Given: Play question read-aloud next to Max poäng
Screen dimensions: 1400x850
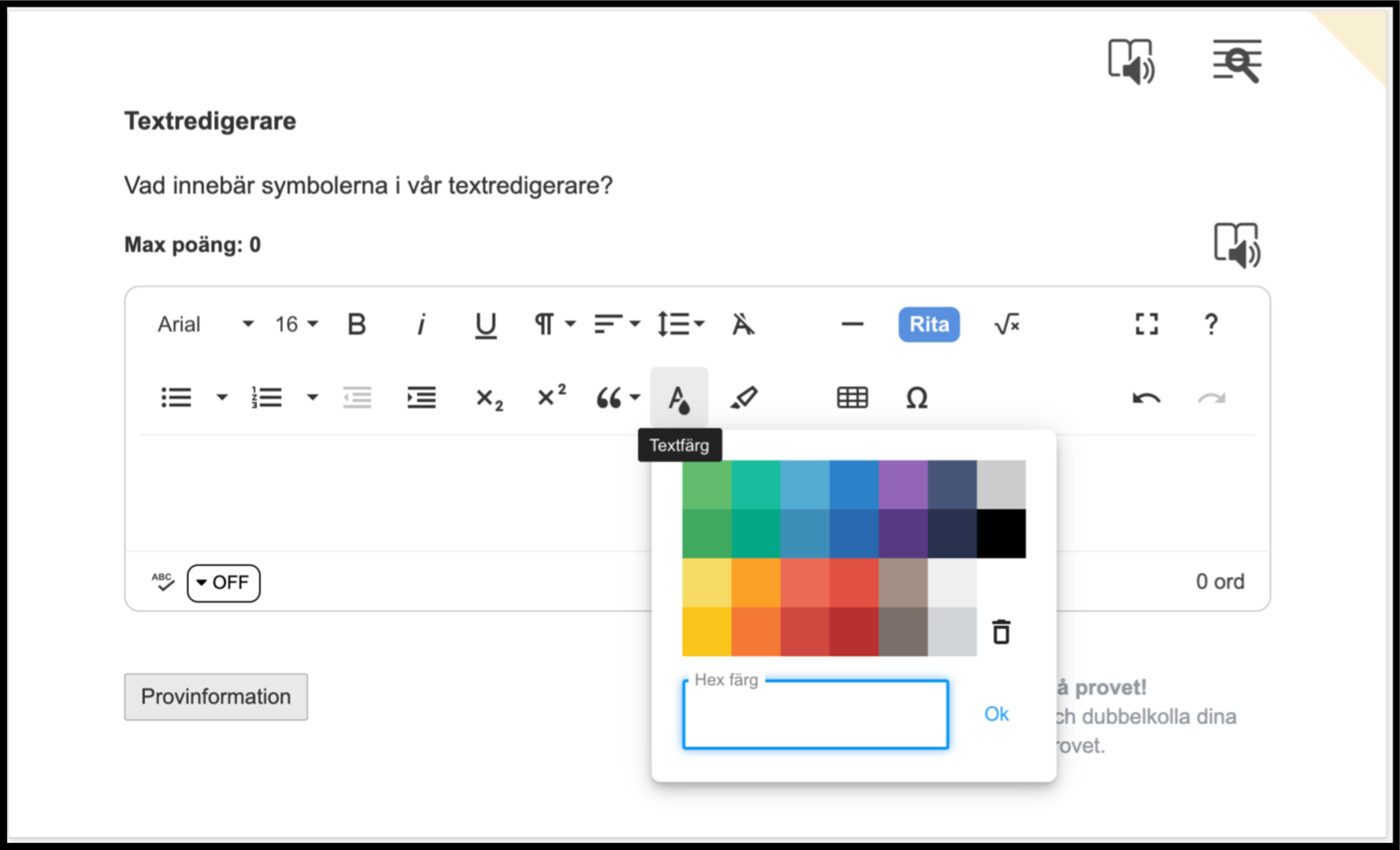Looking at the screenshot, I should tap(1237, 245).
